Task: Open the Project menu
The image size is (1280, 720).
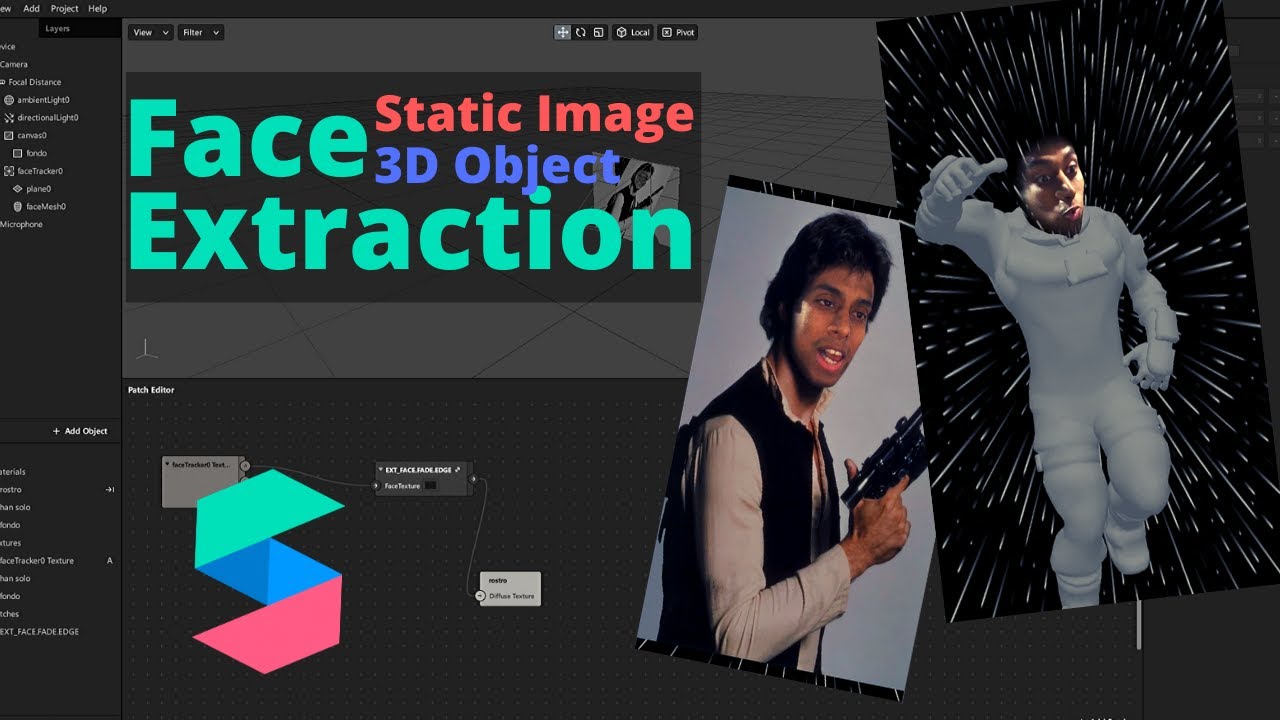Action: 64,8
